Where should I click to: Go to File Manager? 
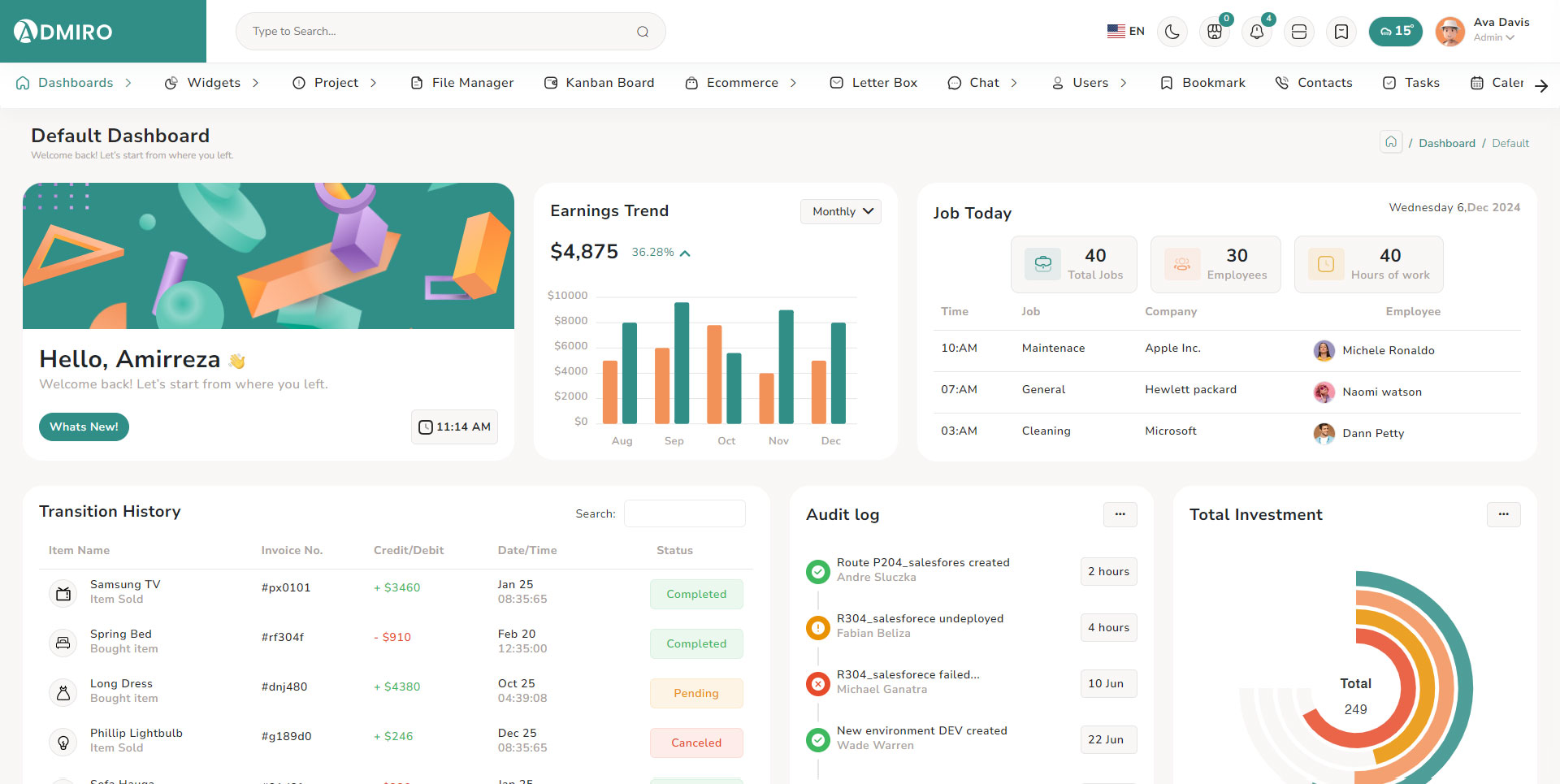pos(462,83)
